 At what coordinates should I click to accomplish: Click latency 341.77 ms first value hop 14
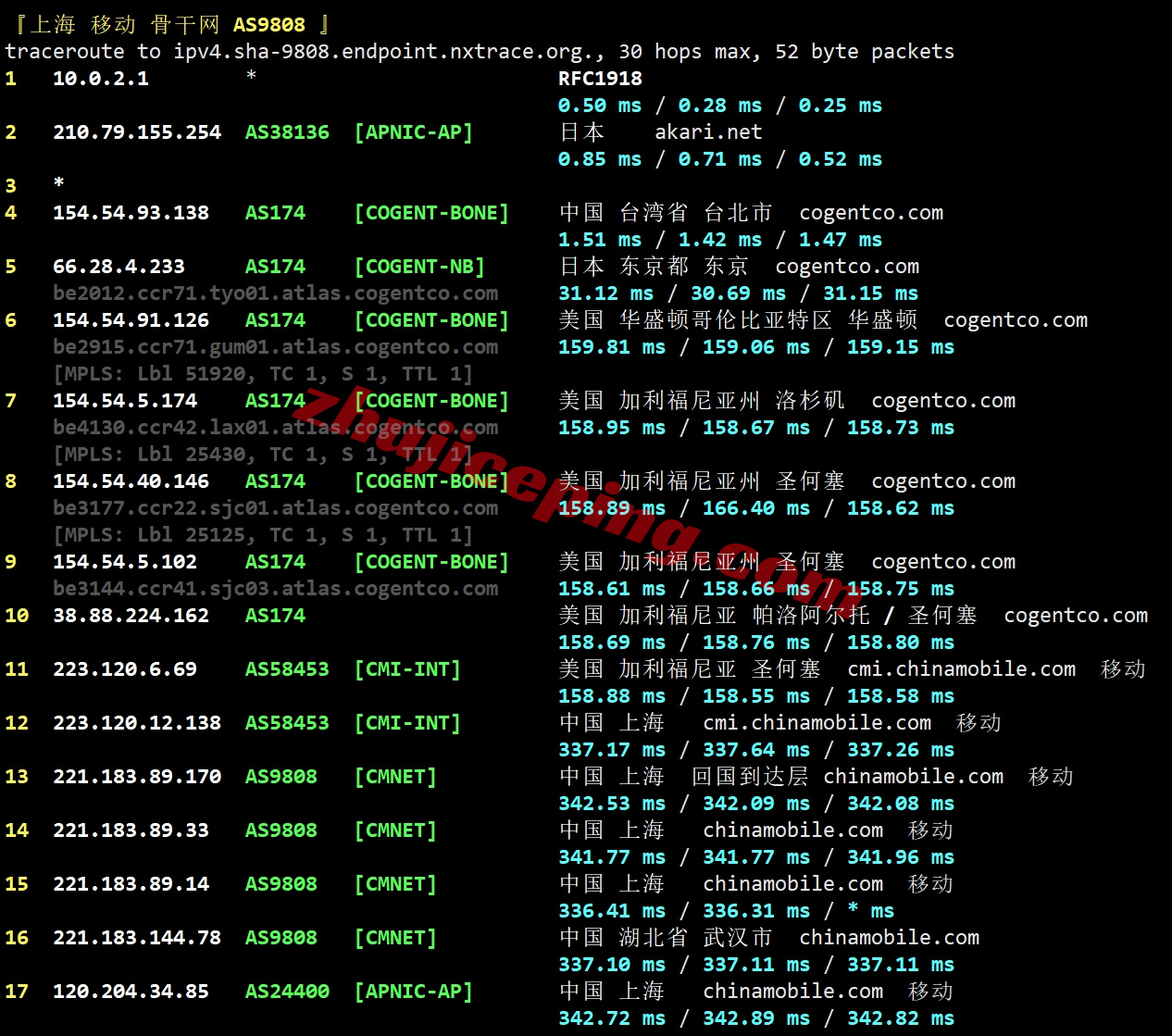pos(612,857)
